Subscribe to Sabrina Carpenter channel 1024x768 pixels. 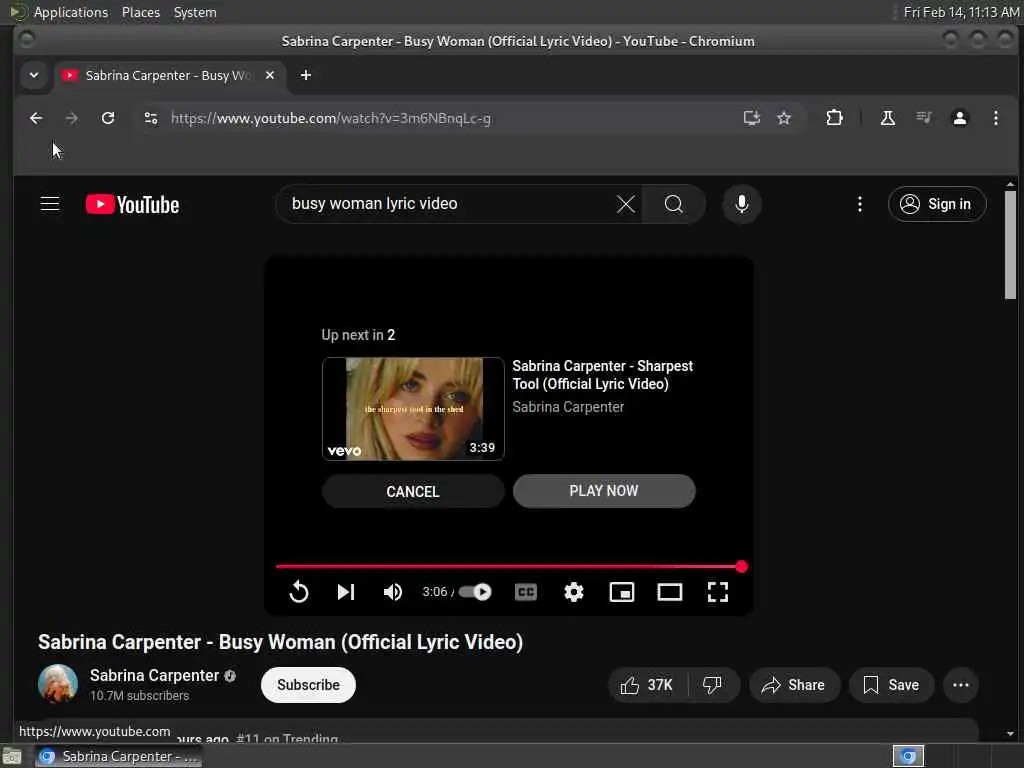tap(308, 684)
